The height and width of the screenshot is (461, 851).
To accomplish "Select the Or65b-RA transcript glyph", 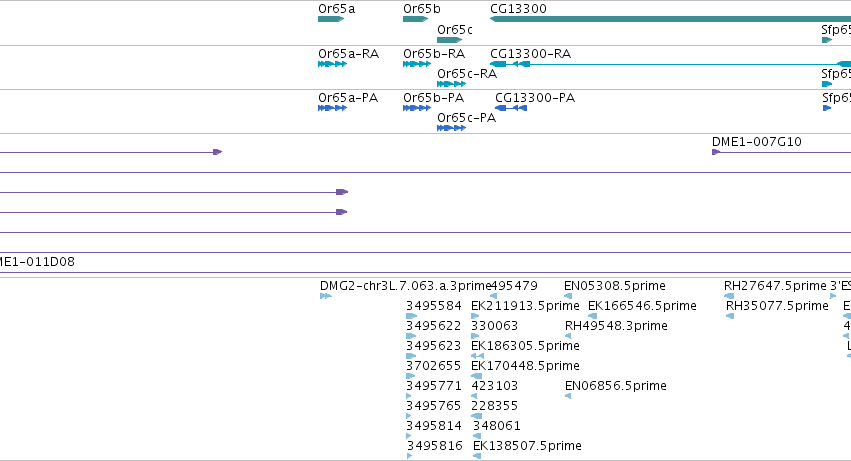I will point(417,64).
